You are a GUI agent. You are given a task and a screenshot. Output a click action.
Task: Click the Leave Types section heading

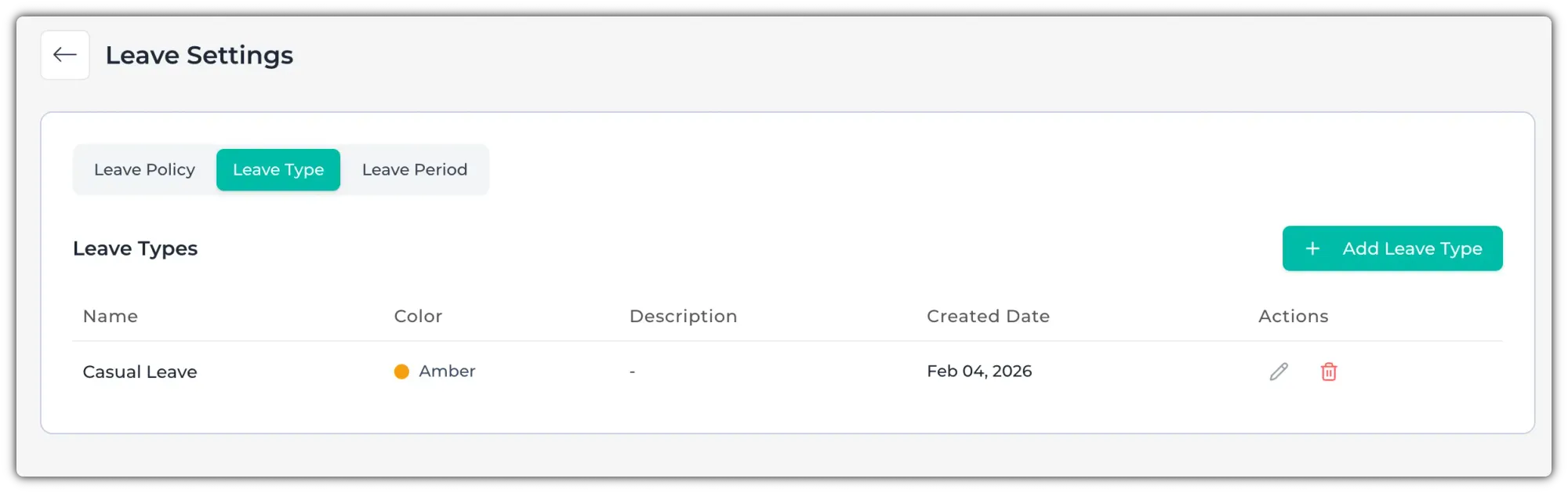[x=135, y=248]
